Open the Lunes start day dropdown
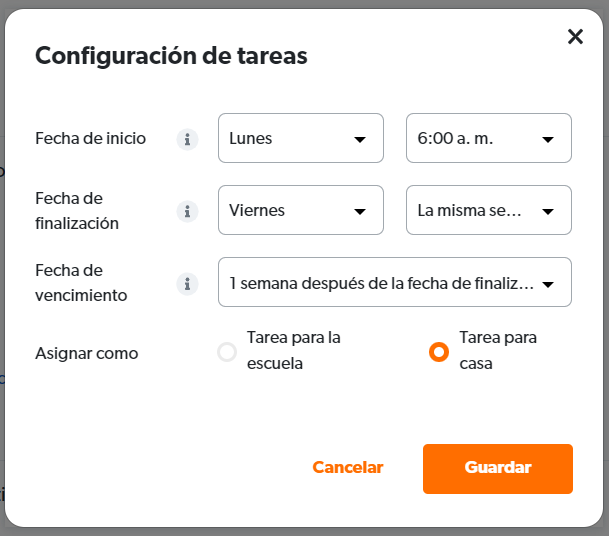Image resolution: width=609 pixels, height=536 pixels. [301, 138]
